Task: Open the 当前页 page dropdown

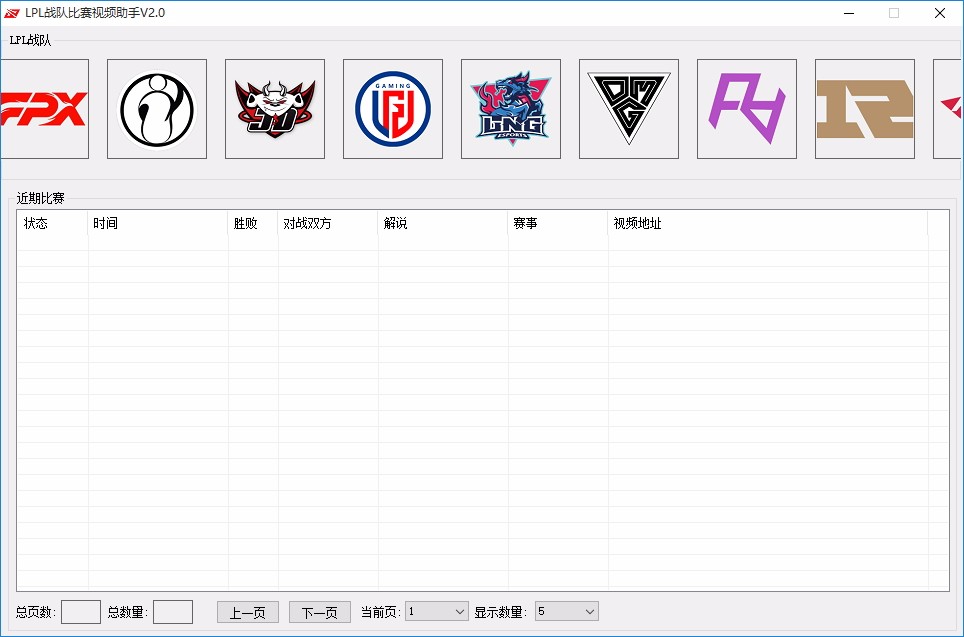Action: pos(437,611)
